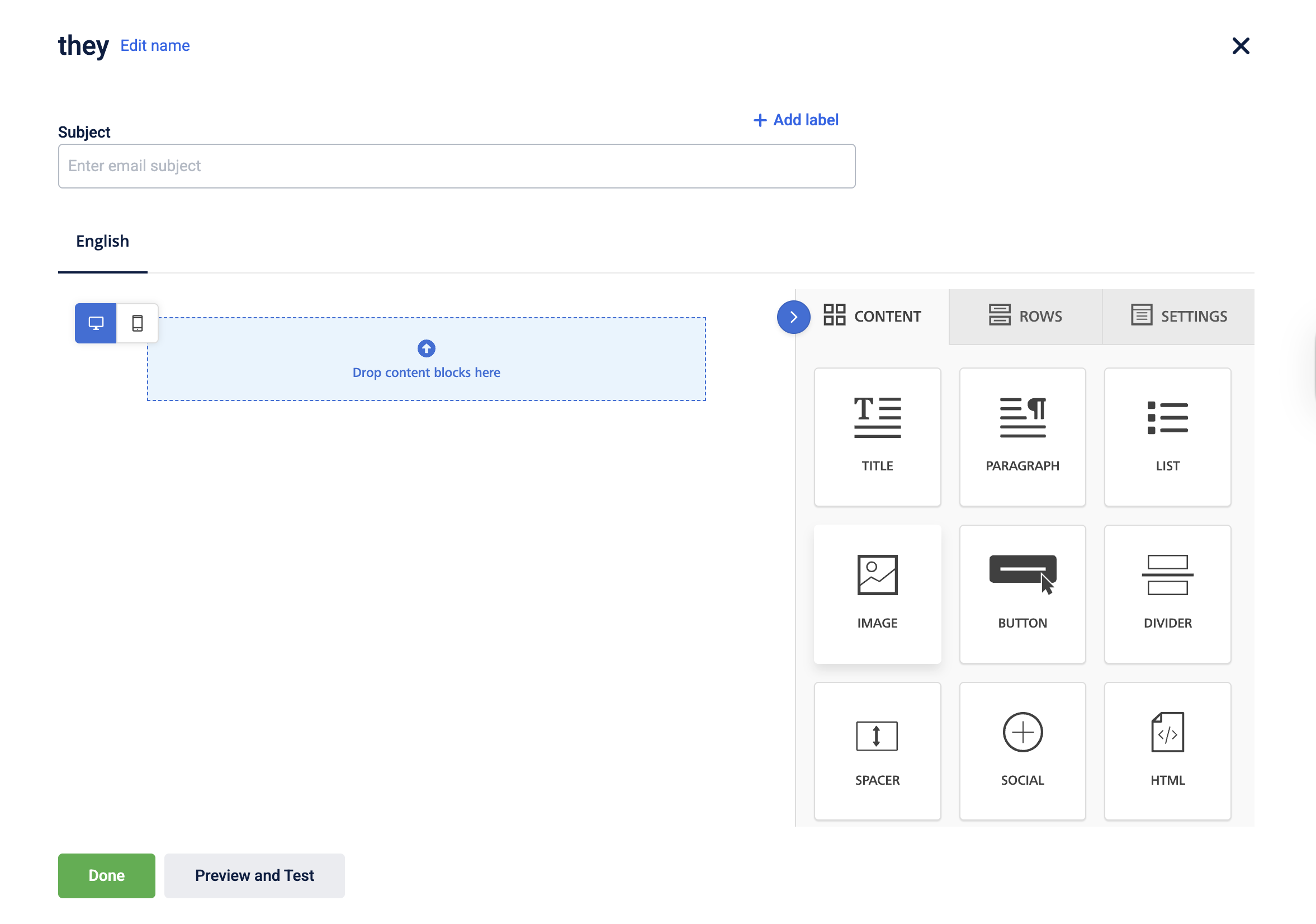
Task: Switch to the Content tab
Action: click(872, 316)
